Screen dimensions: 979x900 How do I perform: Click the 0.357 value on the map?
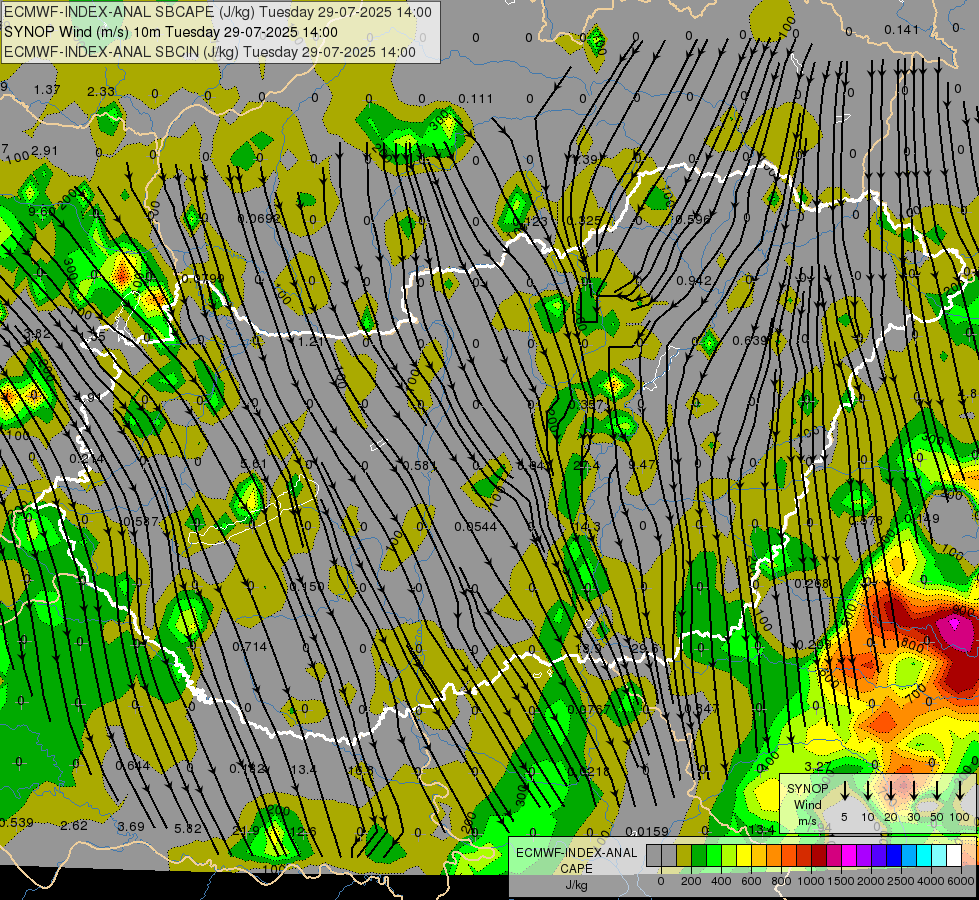(x=586, y=404)
